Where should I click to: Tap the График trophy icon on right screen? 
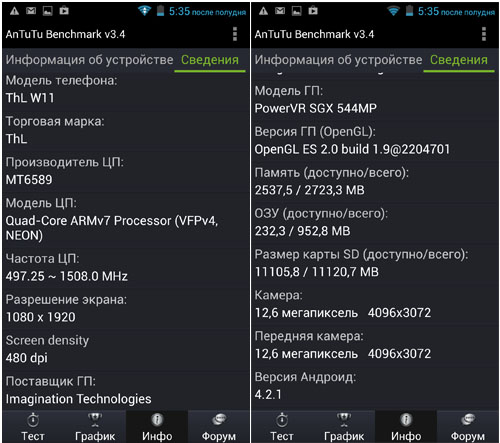[x=344, y=420]
